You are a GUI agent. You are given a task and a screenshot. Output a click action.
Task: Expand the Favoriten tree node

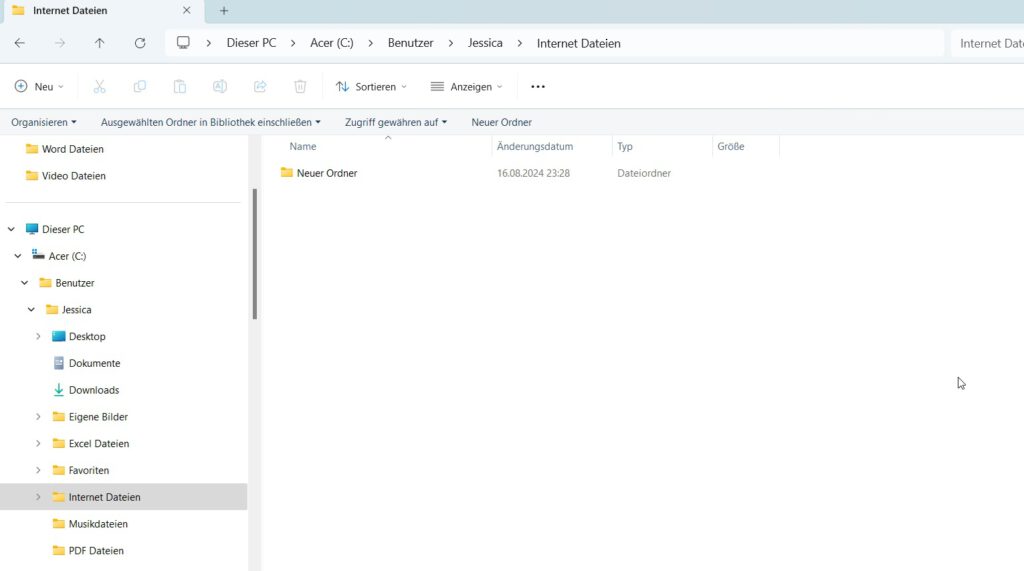click(38, 470)
